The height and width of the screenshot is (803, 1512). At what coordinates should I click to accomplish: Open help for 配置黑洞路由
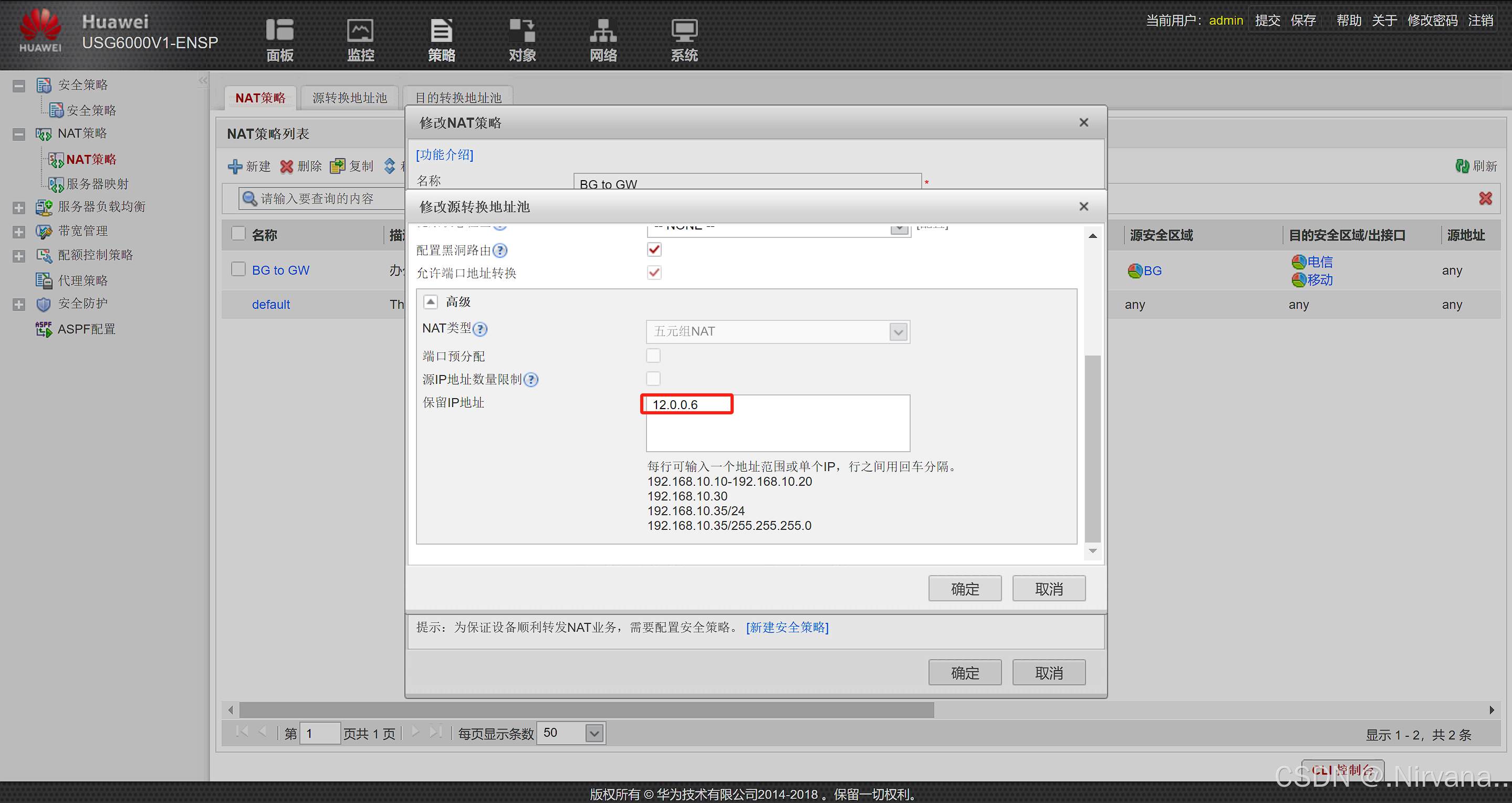pos(499,251)
